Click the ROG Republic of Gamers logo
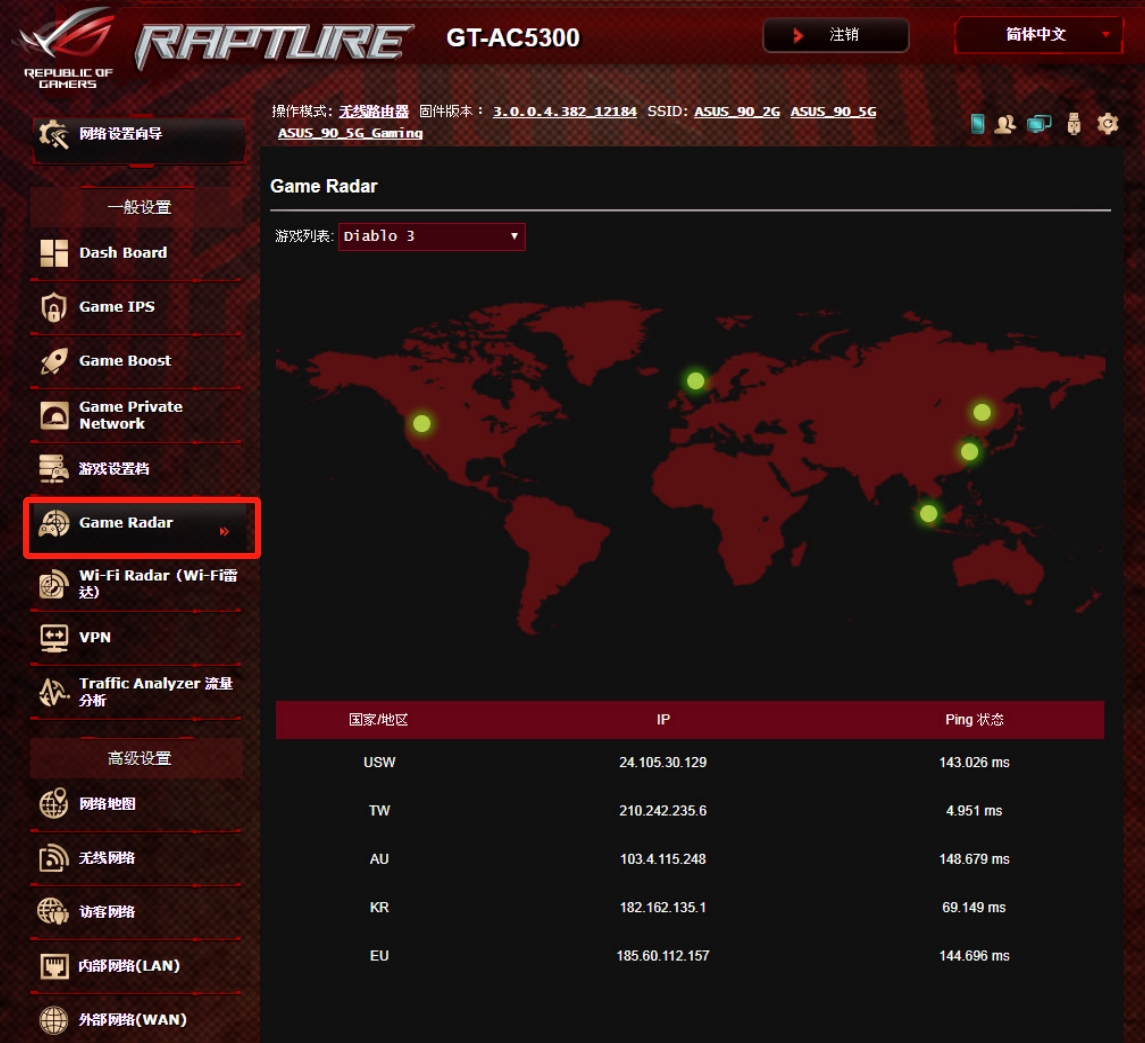The width and height of the screenshot is (1145, 1043). click(x=68, y=47)
